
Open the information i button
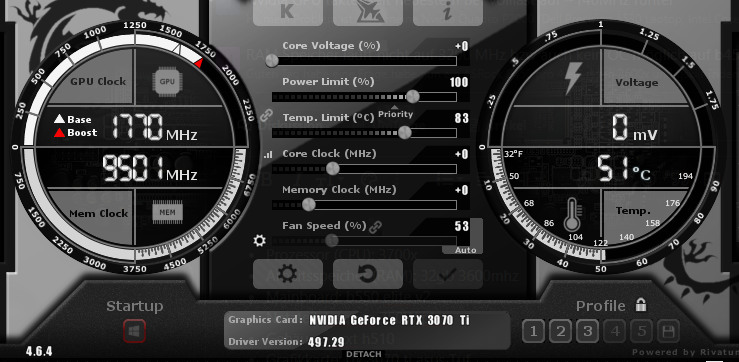448,12
